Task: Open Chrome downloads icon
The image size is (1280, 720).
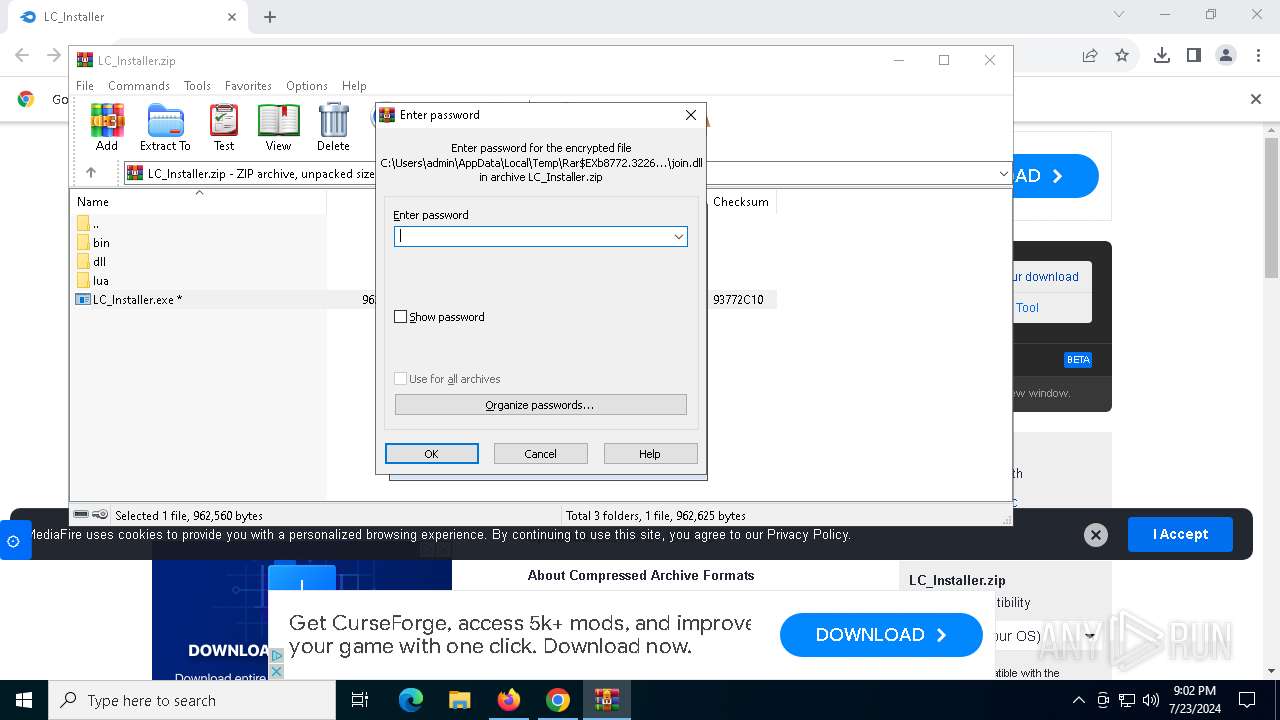Action: [x=1162, y=56]
